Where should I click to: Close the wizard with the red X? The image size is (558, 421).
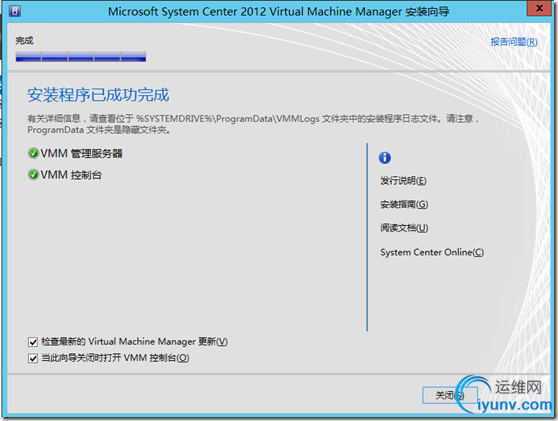pyautogui.click(x=539, y=9)
